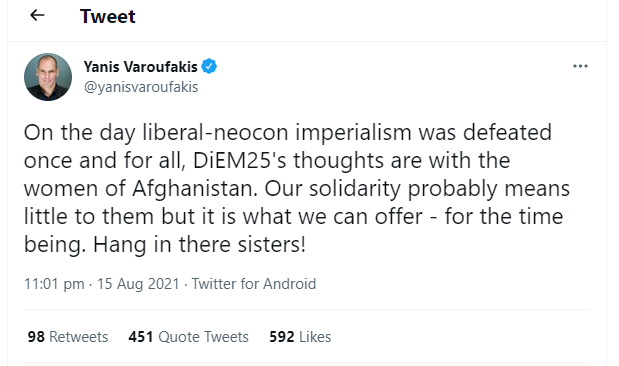
Task: Click the phrase "Hang in there sisters!"
Action: coord(199,245)
